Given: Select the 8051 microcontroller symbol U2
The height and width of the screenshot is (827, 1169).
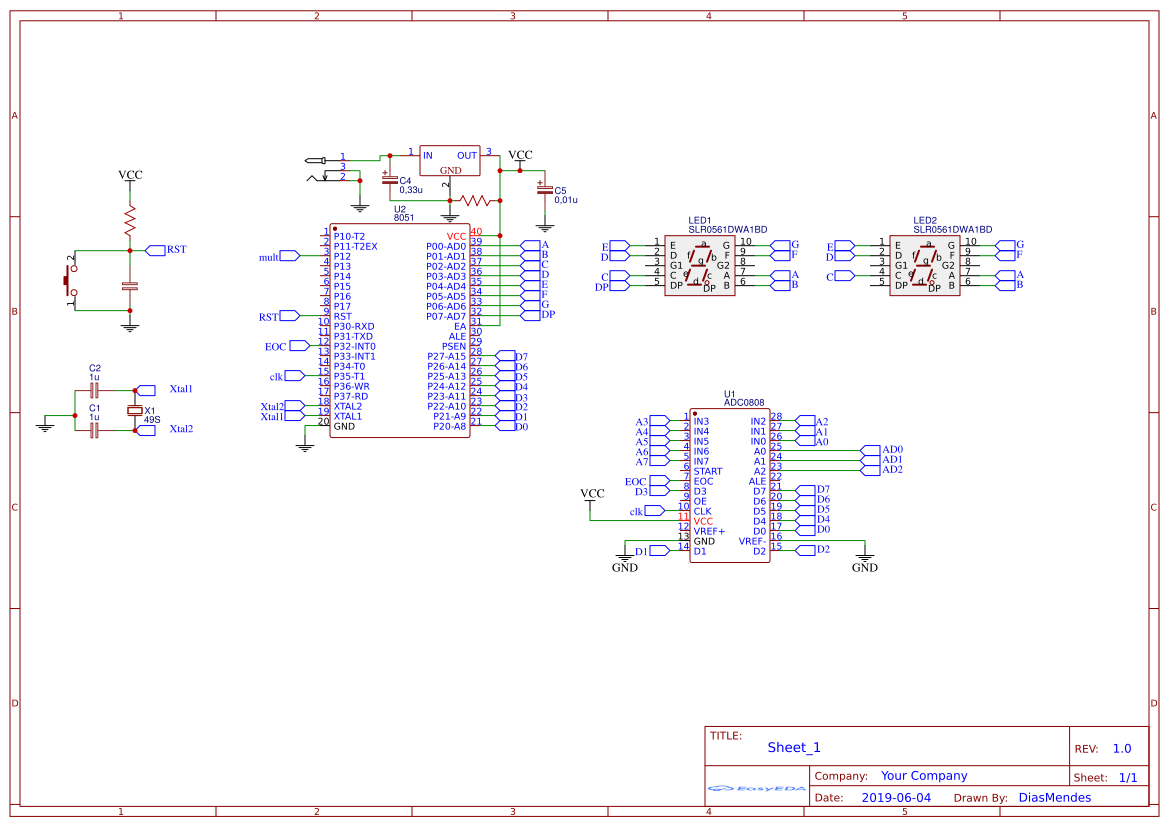Looking at the screenshot, I should [x=400, y=330].
